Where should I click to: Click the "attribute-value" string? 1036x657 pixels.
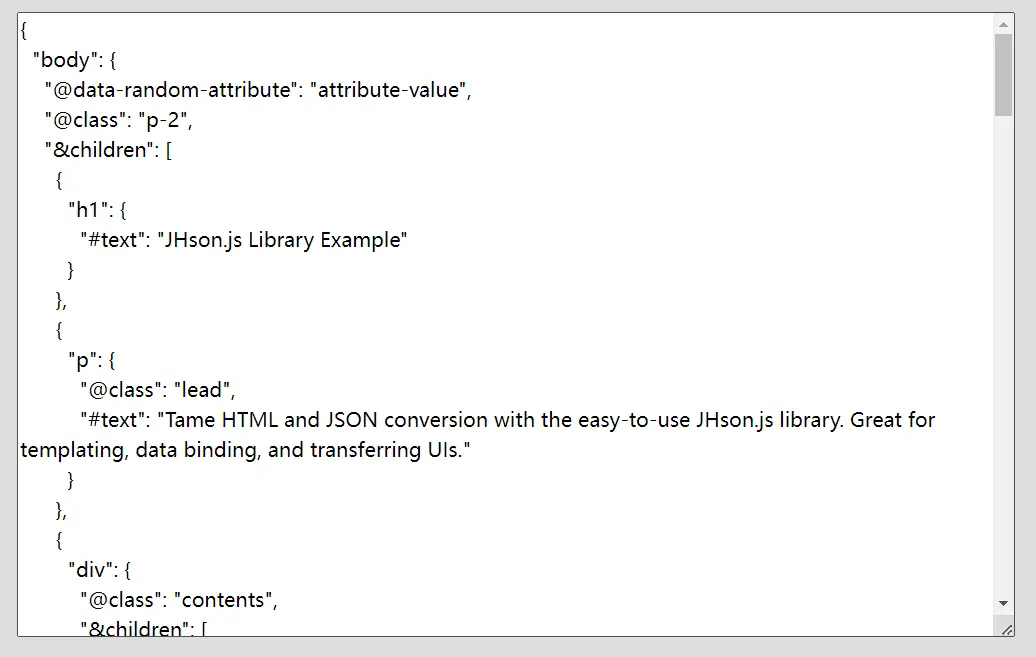[x=388, y=90]
